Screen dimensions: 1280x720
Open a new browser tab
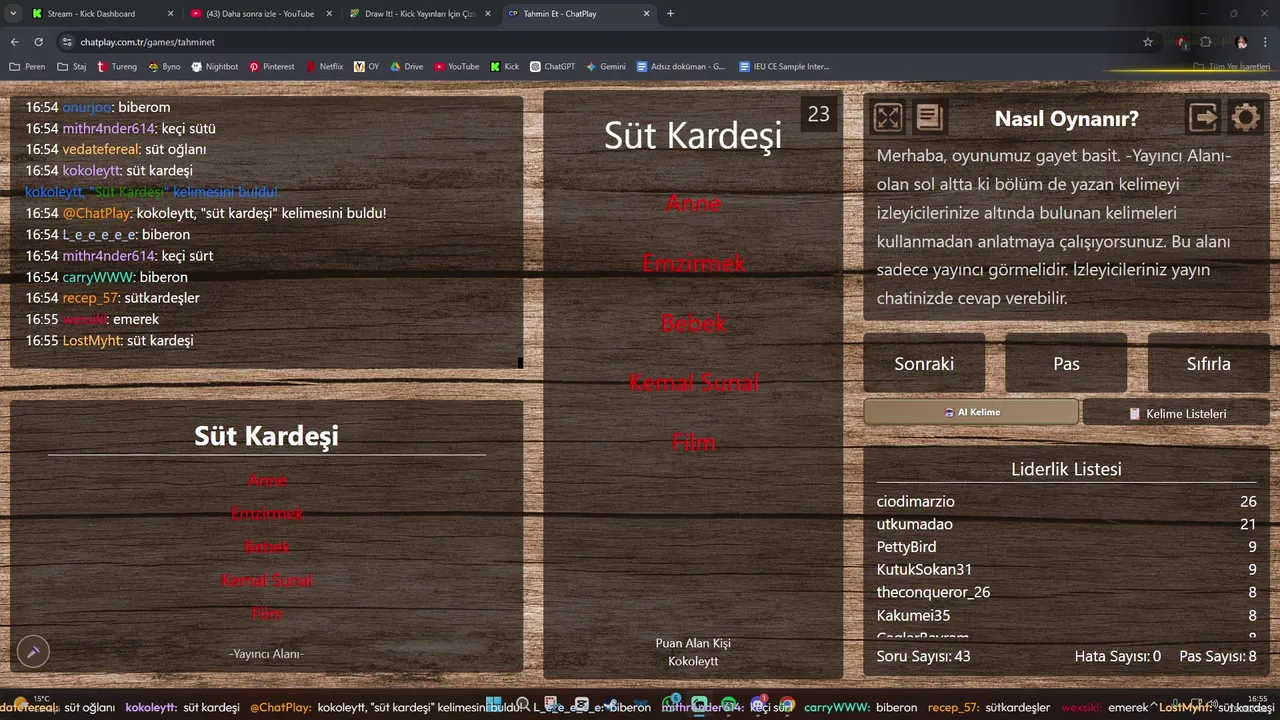[x=670, y=14]
